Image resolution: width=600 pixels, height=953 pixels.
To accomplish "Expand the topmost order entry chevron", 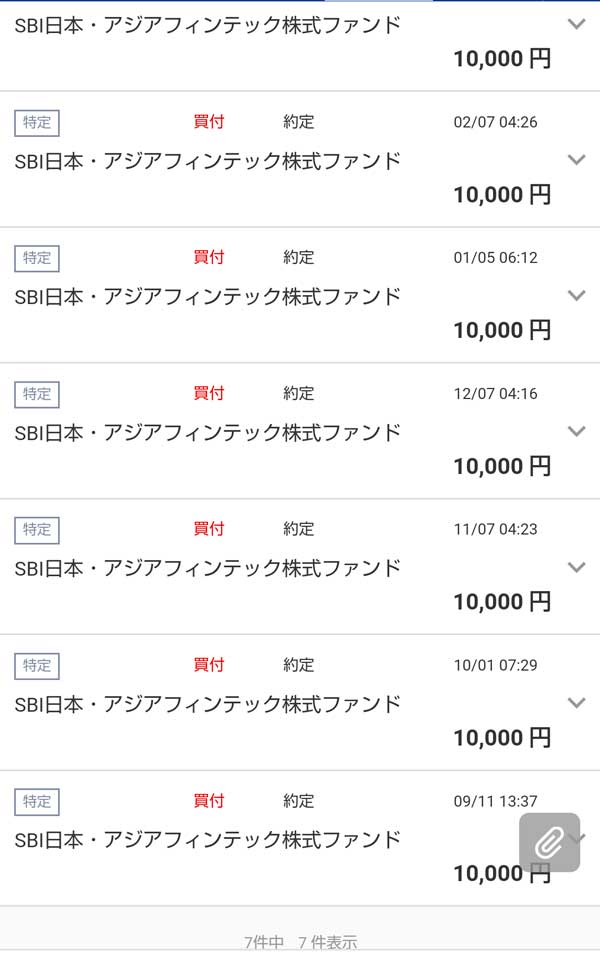I will pos(576,24).
